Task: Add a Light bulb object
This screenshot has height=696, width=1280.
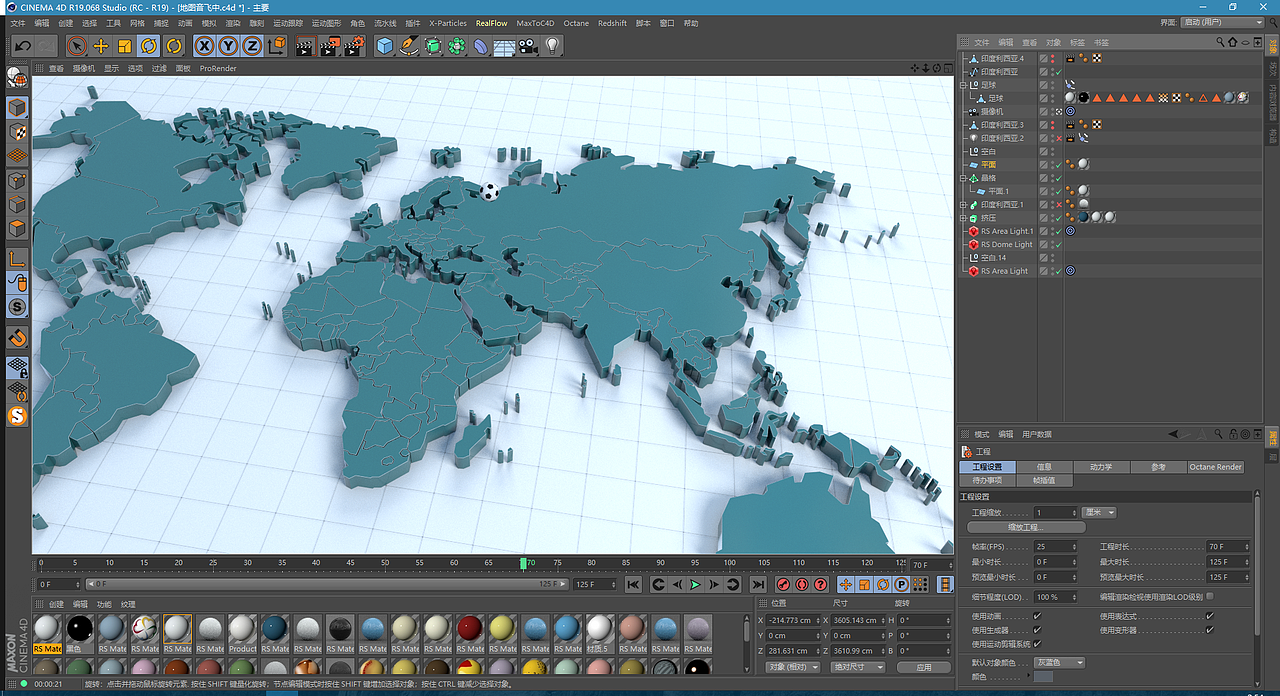Action: point(552,46)
